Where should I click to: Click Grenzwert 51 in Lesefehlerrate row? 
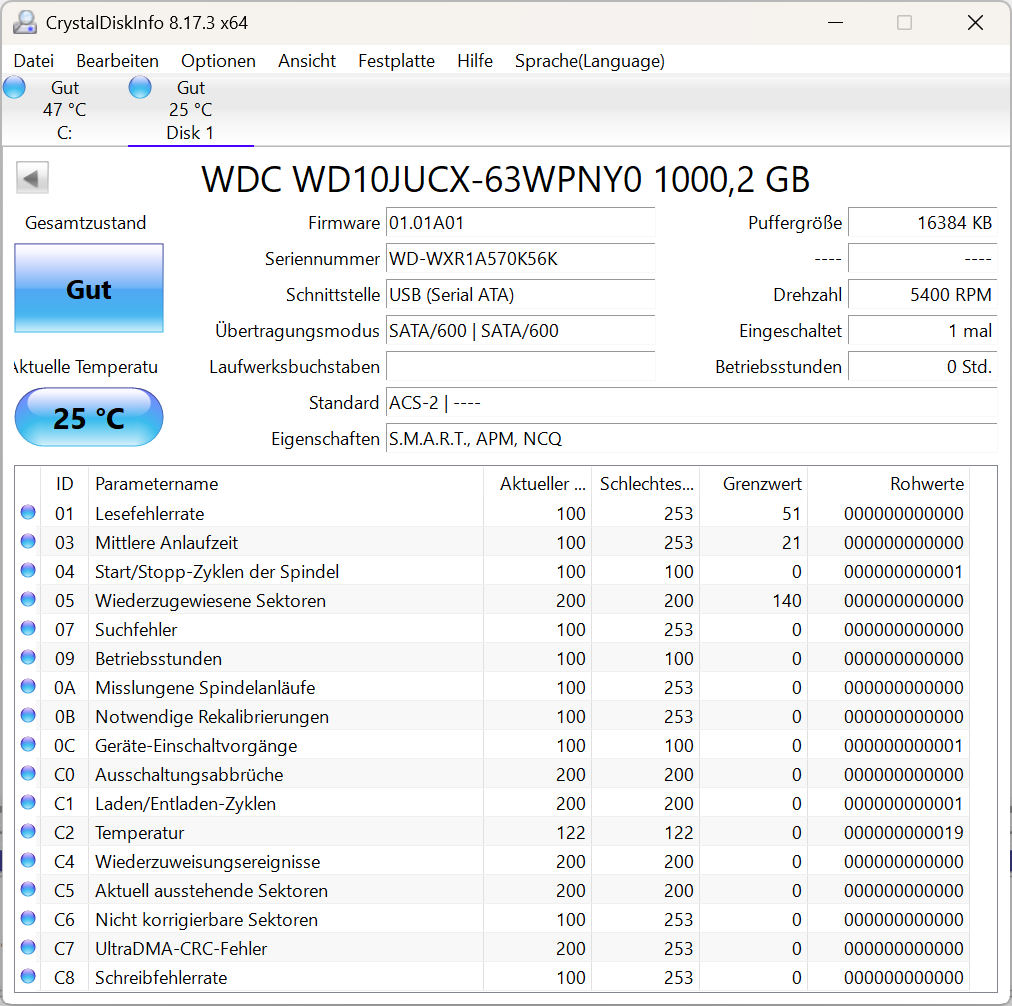pos(791,513)
